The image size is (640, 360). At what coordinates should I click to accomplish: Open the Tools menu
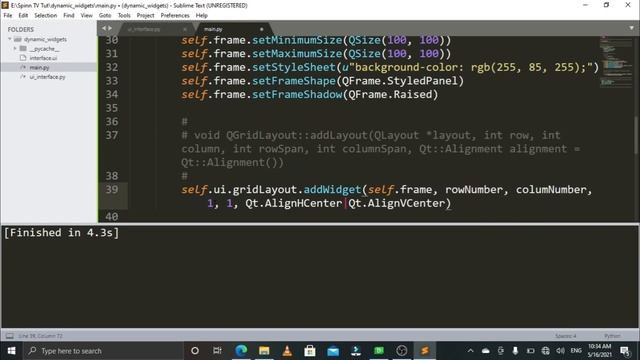pos(124,16)
